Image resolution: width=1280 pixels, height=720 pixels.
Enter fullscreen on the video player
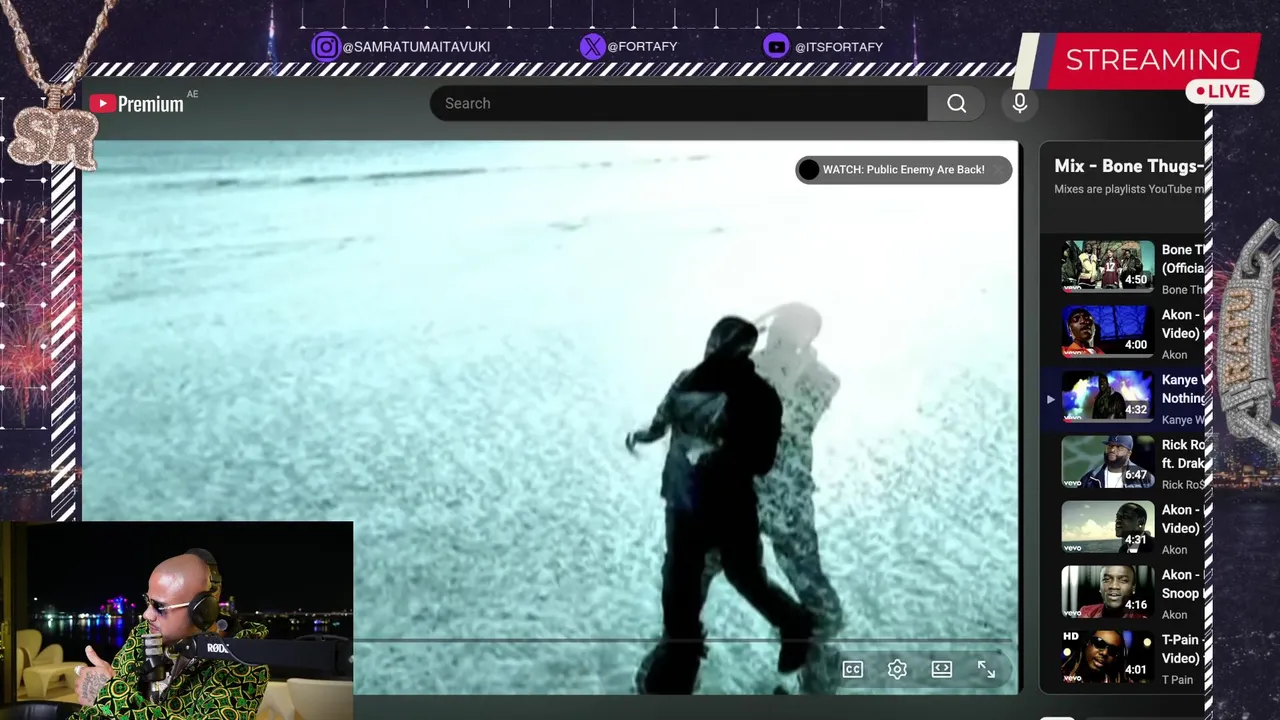[986, 670]
